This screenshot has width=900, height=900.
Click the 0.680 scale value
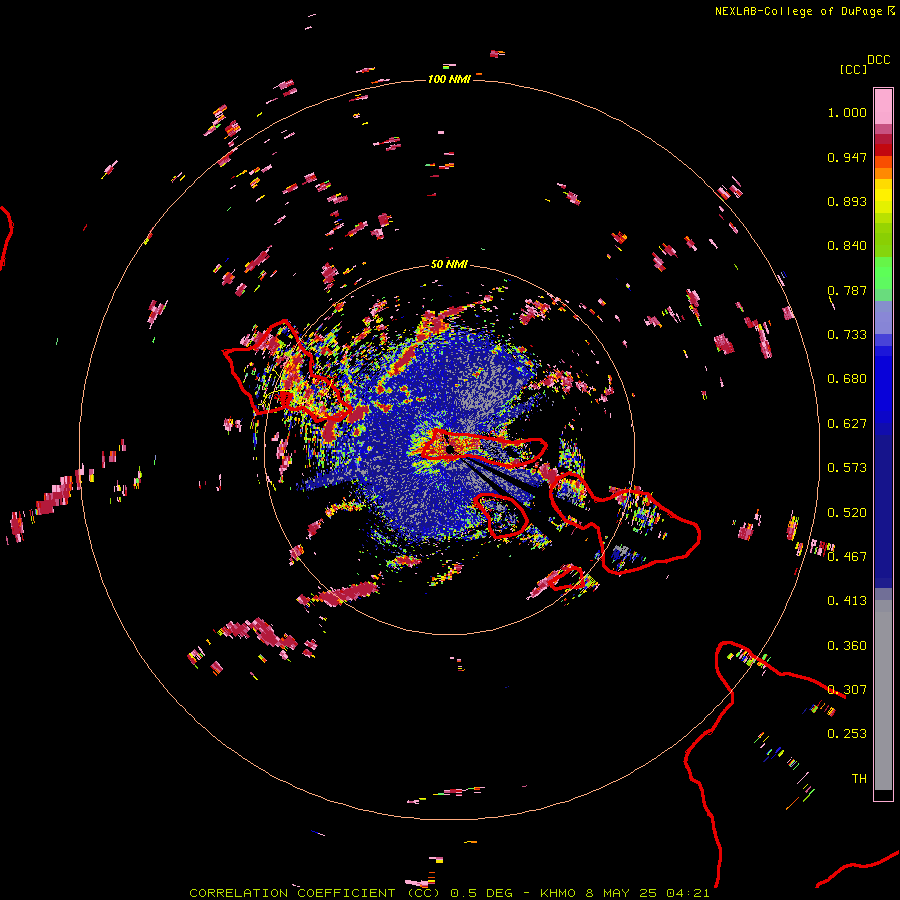[x=847, y=379]
